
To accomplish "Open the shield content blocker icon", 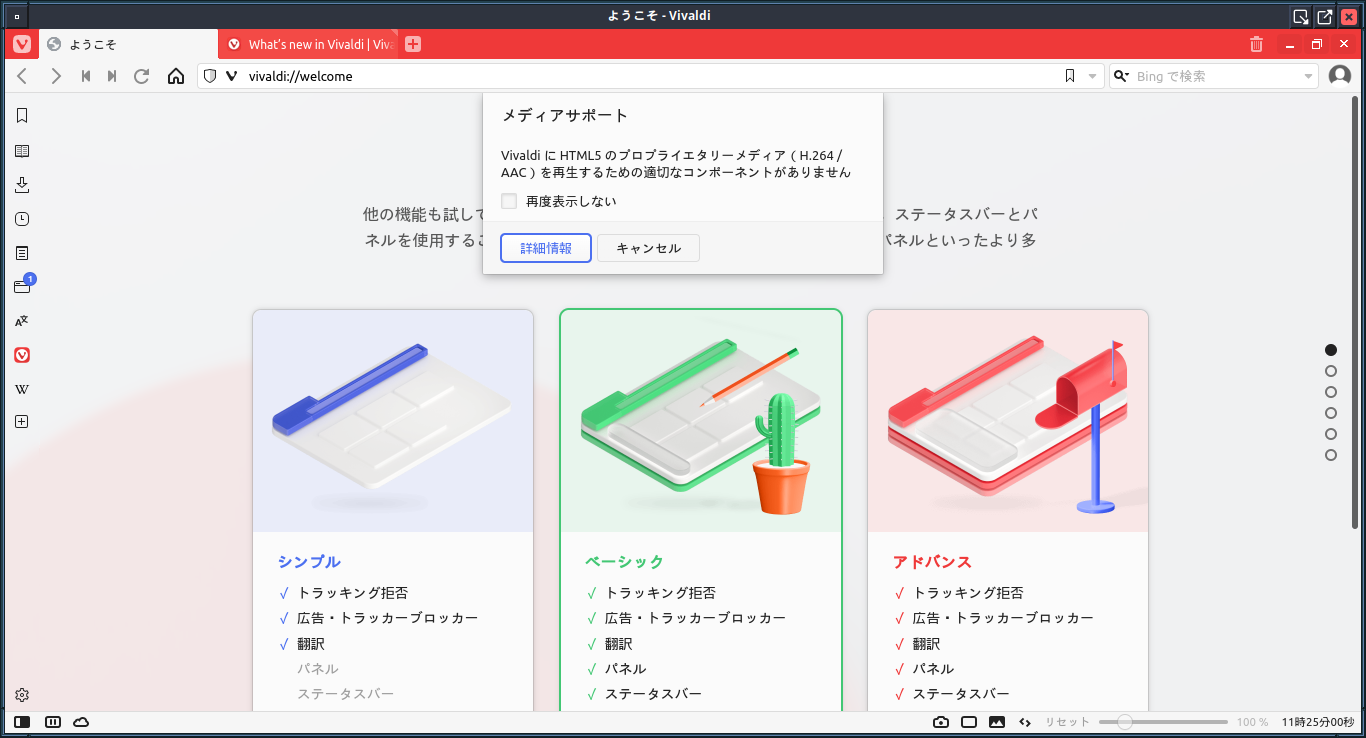I will pyautogui.click(x=210, y=76).
